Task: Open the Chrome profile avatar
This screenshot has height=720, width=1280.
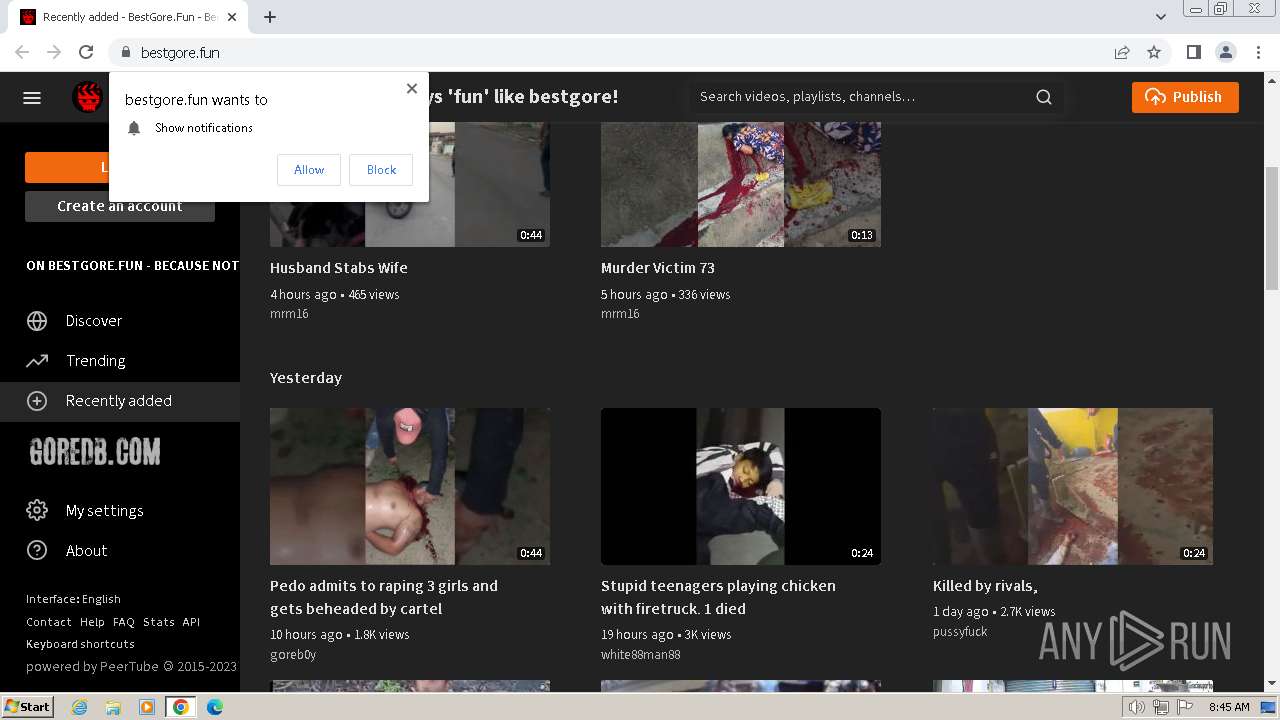Action: [1225, 52]
